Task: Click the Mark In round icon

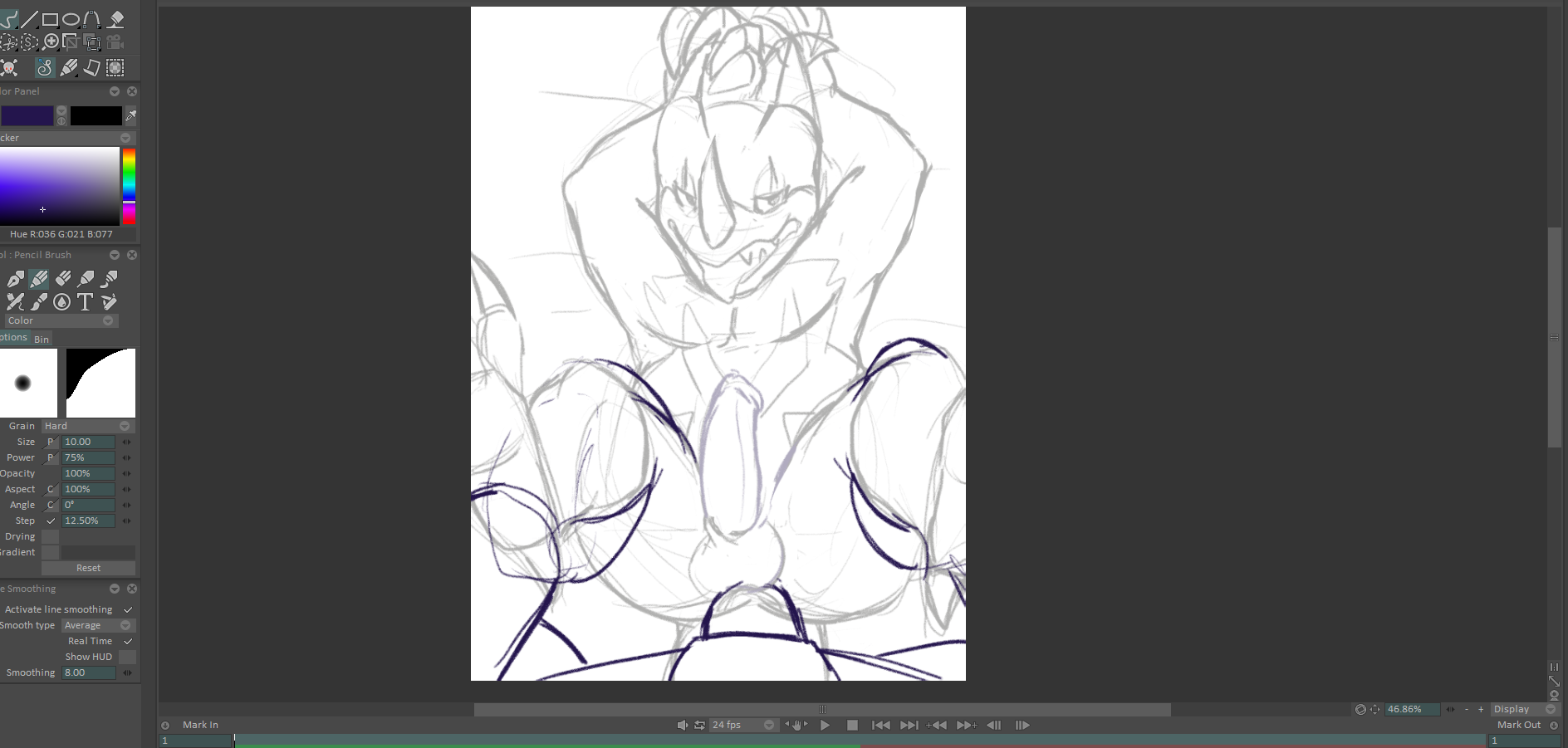Action: 165,725
